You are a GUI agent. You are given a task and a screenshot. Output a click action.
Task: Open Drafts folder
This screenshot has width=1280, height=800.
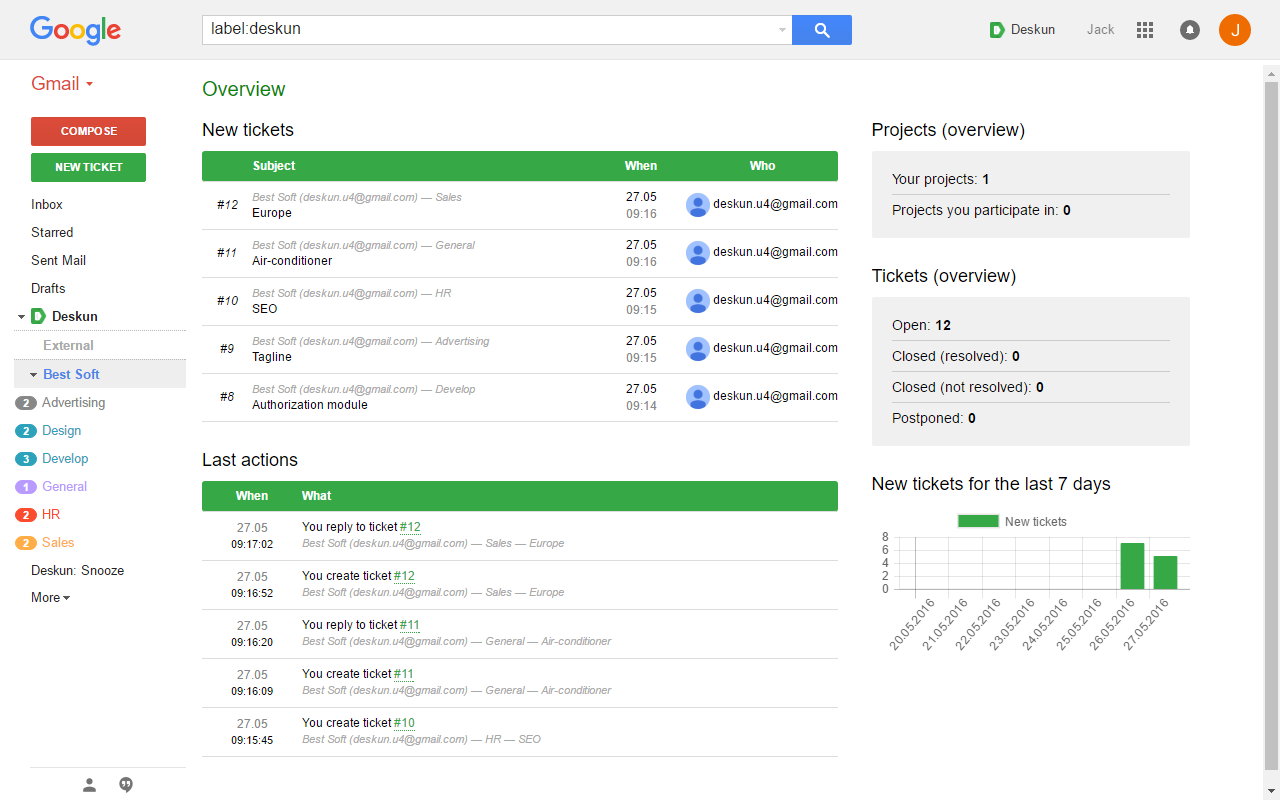point(48,288)
